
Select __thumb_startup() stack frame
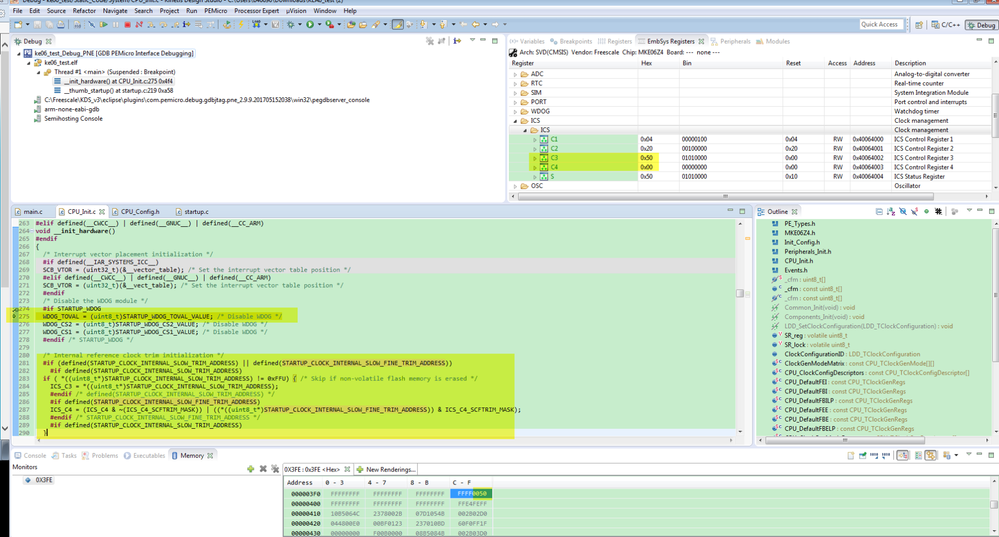(x=105, y=90)
